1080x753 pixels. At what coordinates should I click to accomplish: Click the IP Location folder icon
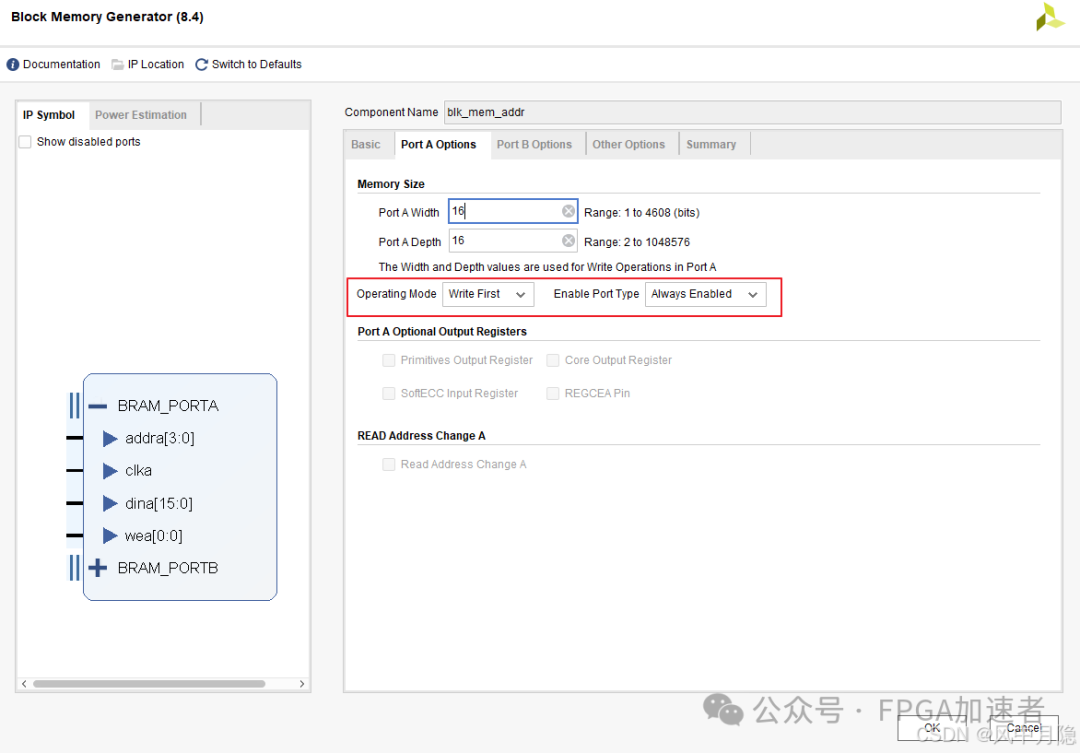[x=118, y=65]
